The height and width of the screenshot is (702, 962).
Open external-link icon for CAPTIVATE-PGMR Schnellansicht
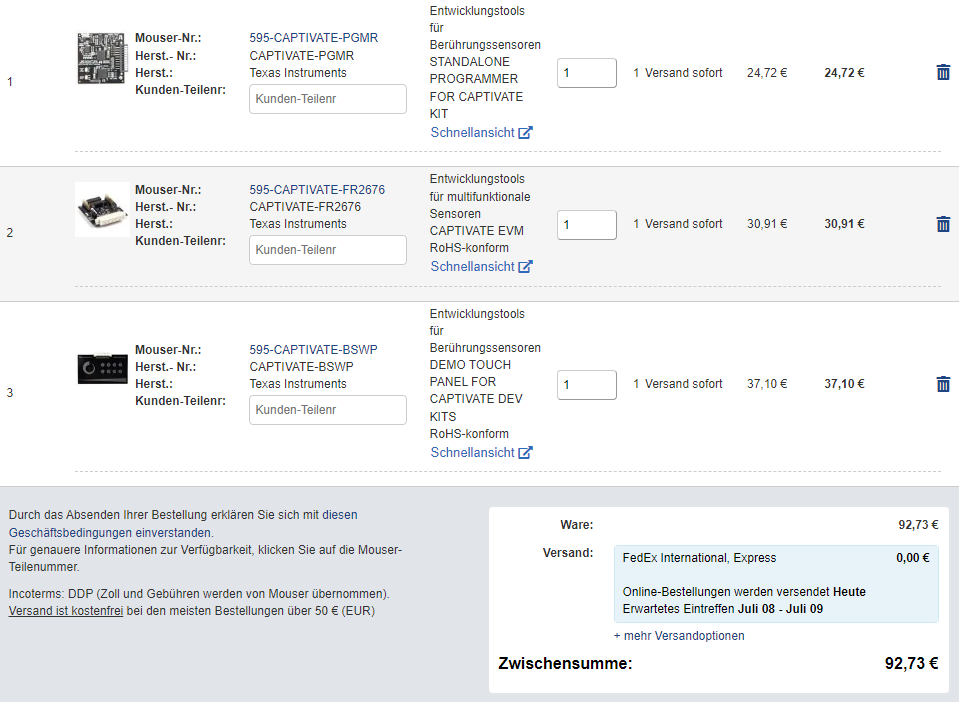525,133
